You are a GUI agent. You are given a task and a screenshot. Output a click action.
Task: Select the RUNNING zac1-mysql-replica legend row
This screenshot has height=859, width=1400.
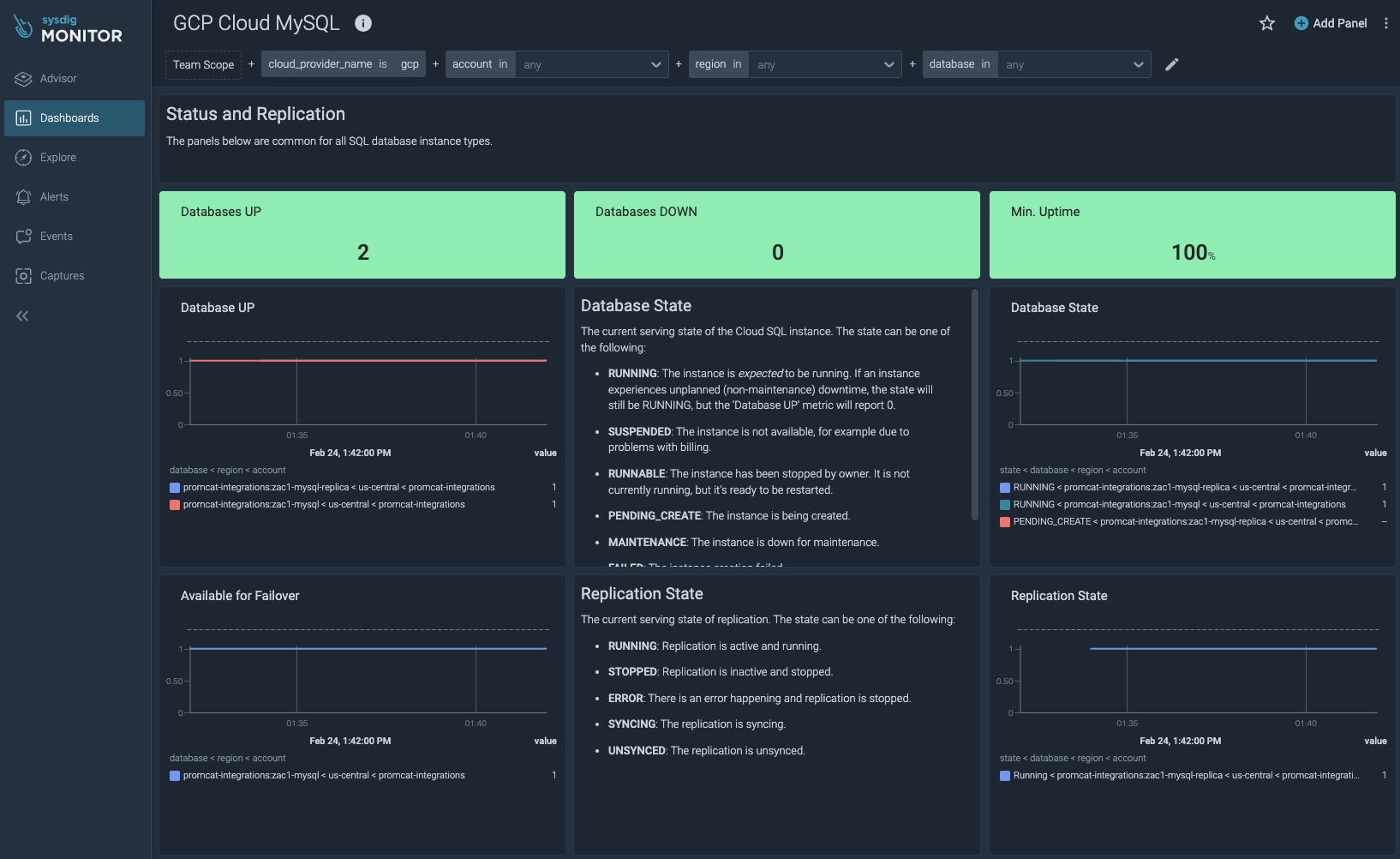click(1194, 488)
